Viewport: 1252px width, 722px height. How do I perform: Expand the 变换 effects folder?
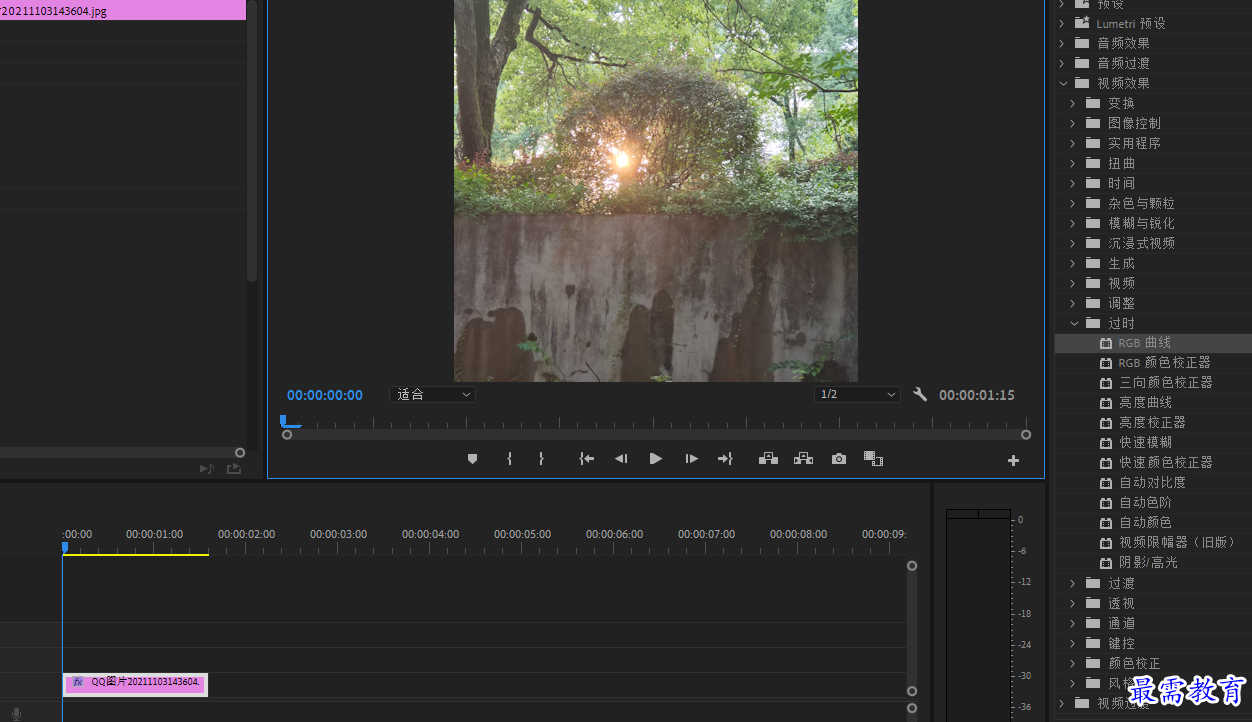[1073, 103]
